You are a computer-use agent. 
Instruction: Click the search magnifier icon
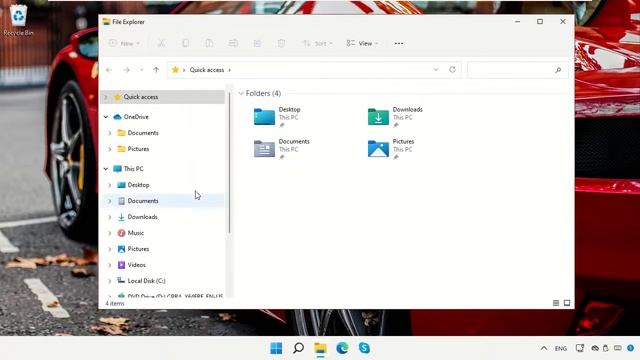click(558, 70)
